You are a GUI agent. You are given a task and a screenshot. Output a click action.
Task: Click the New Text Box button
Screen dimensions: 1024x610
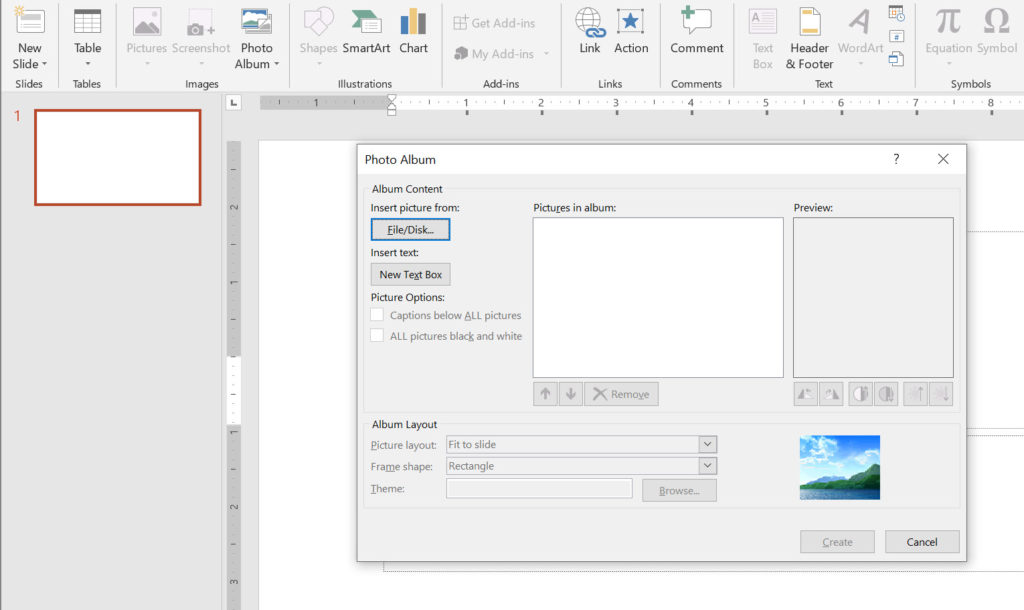pos(410,275)
